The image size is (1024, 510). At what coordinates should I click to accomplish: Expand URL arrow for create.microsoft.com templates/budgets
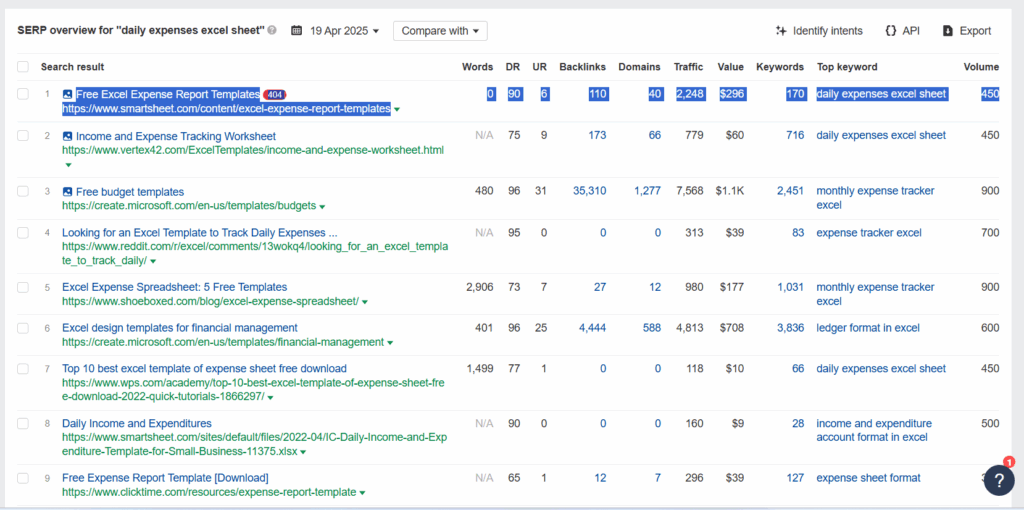(322, 206)
